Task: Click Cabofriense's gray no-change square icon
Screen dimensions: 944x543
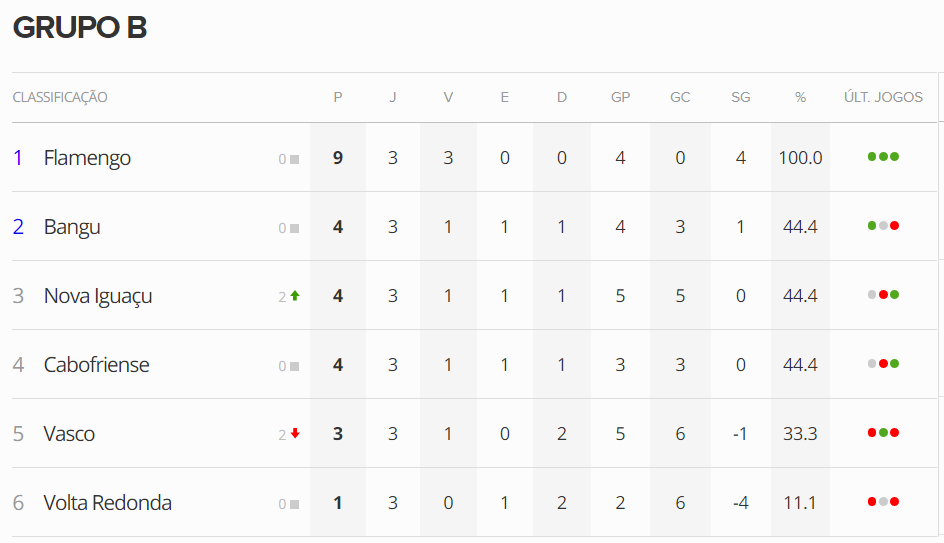Action: point(294,366)
